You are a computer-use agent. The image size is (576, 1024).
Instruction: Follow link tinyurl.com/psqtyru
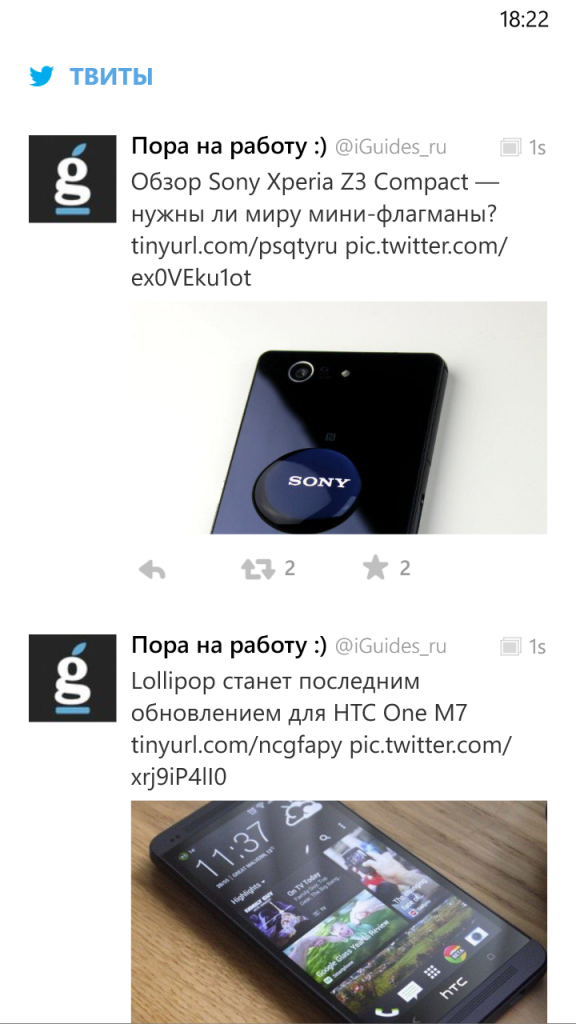[x=234, y=248]
